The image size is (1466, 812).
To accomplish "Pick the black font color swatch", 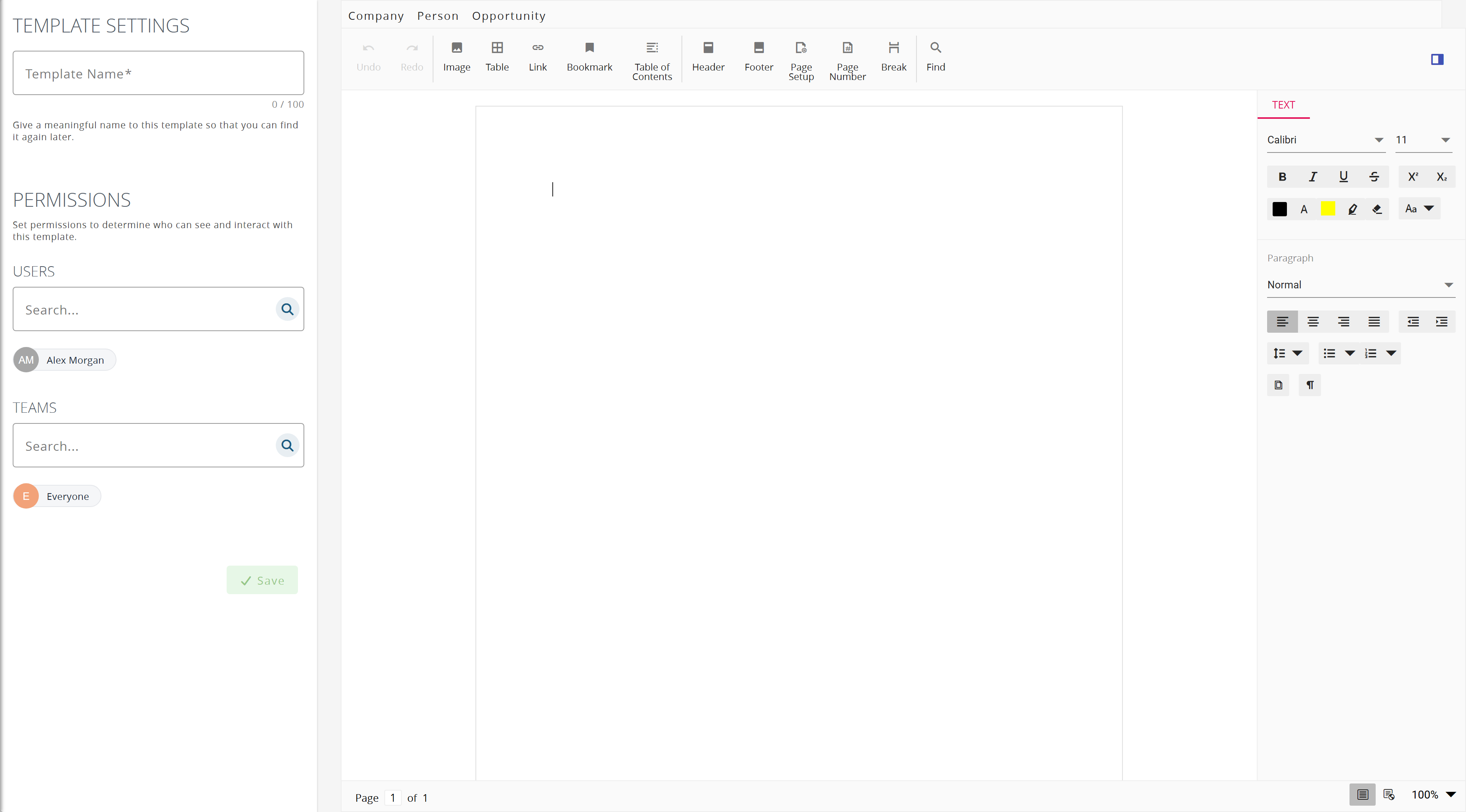I will tap(1279, 209).
